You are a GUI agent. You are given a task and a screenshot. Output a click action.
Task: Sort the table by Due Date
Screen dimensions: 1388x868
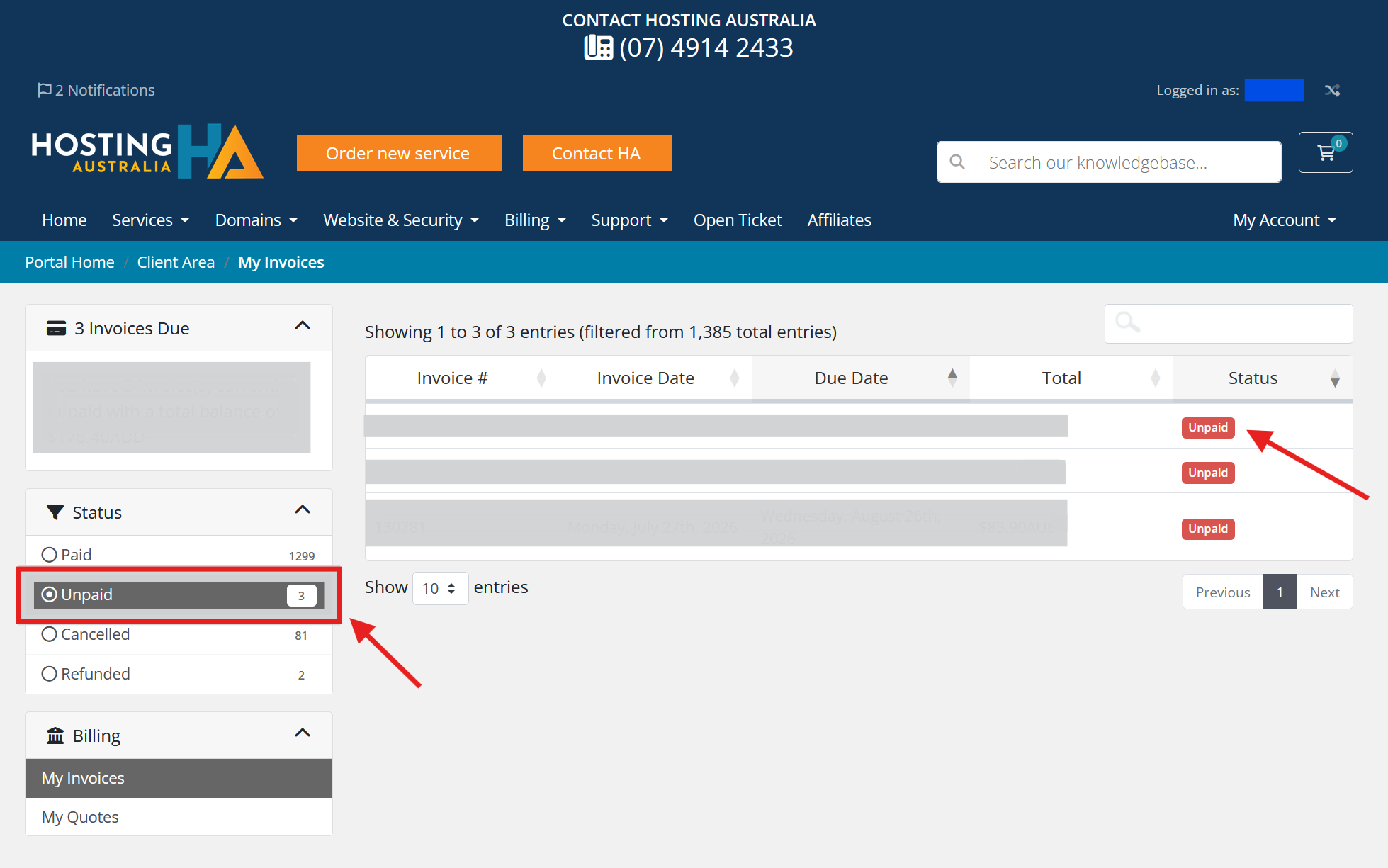click(860, 378)
